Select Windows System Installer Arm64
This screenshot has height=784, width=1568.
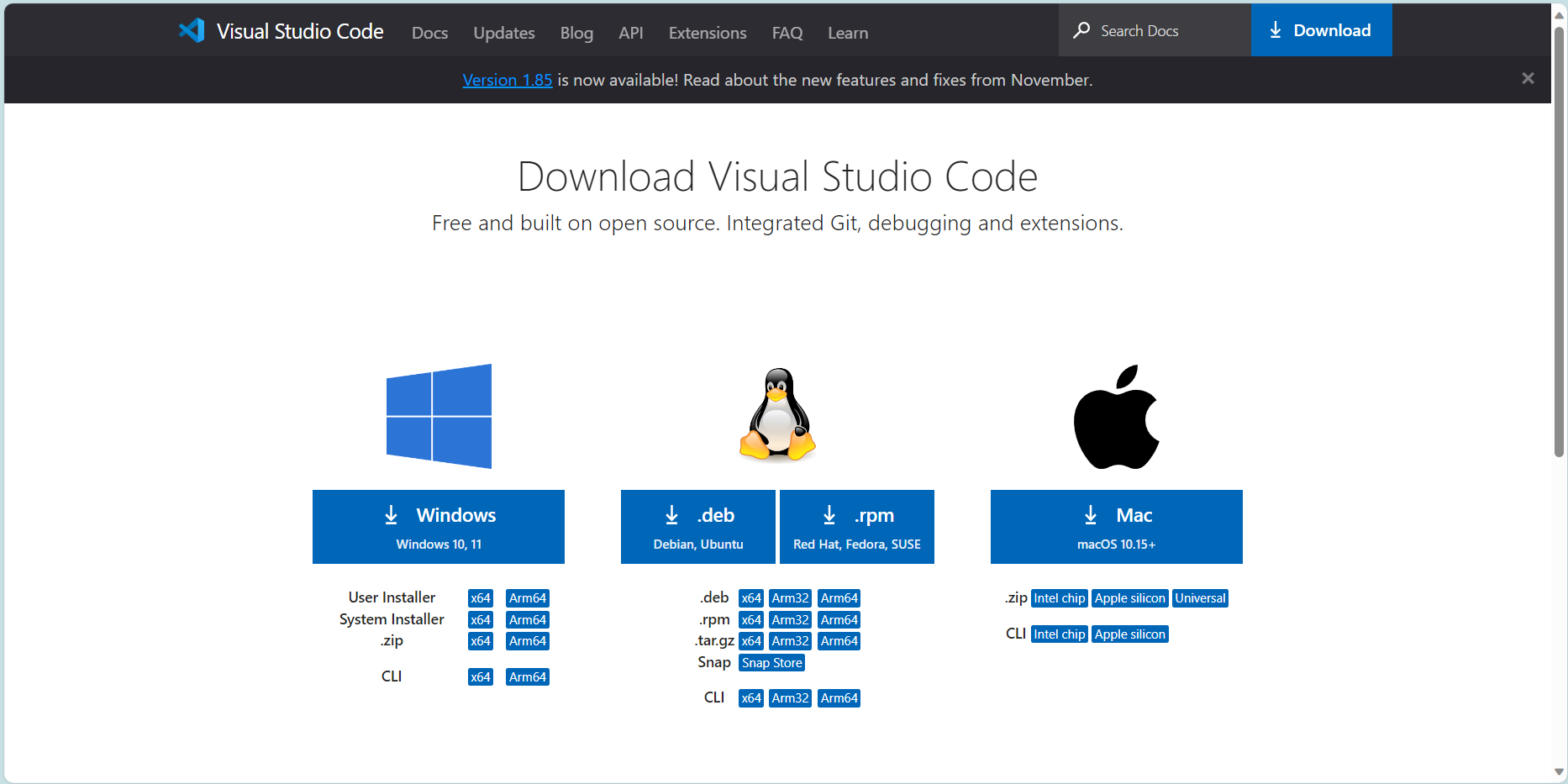click(528, 620)
